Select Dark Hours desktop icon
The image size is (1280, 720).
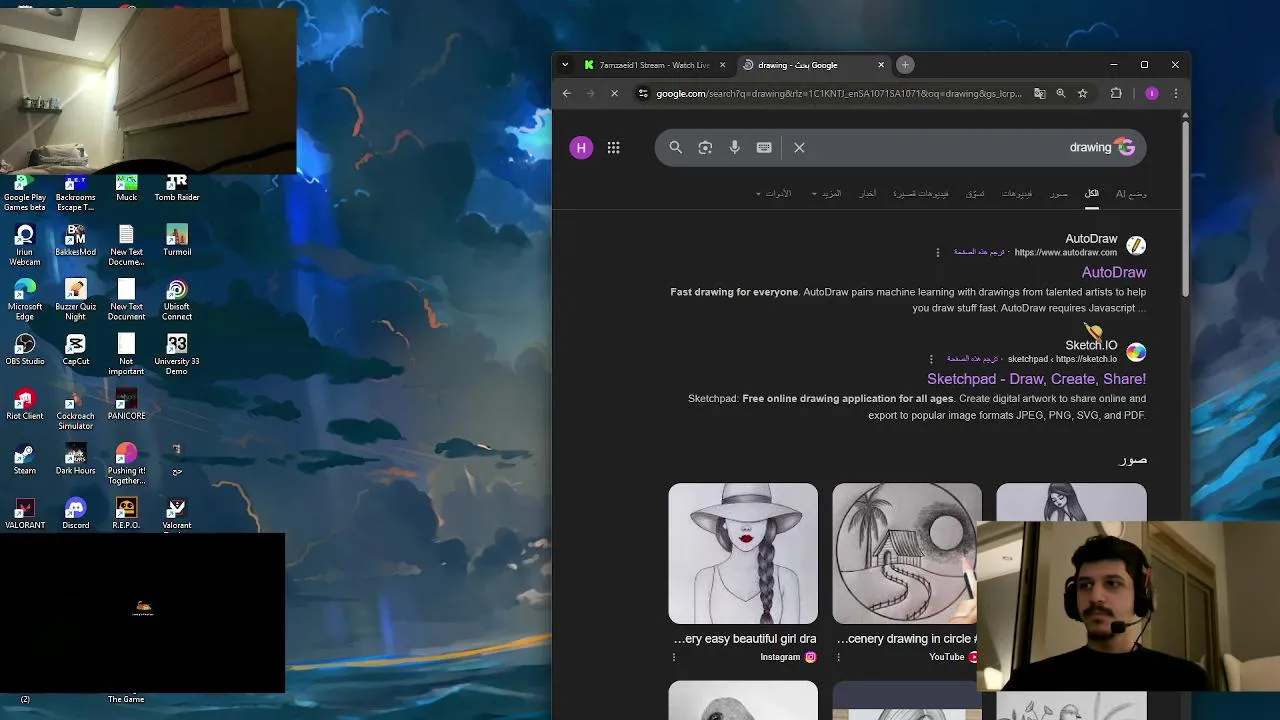tap(75, 460)
